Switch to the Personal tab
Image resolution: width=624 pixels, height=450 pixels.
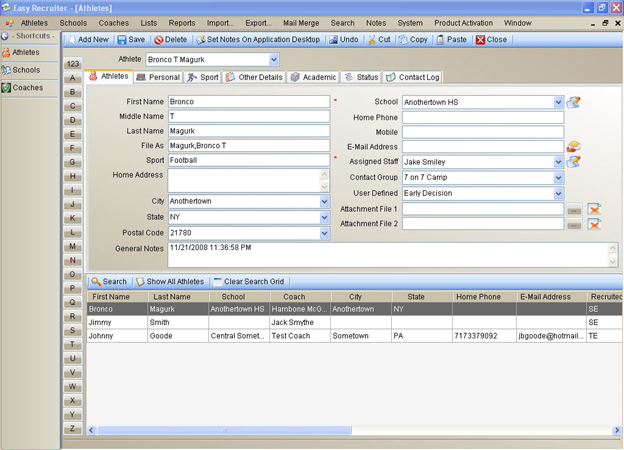point(158,77)
